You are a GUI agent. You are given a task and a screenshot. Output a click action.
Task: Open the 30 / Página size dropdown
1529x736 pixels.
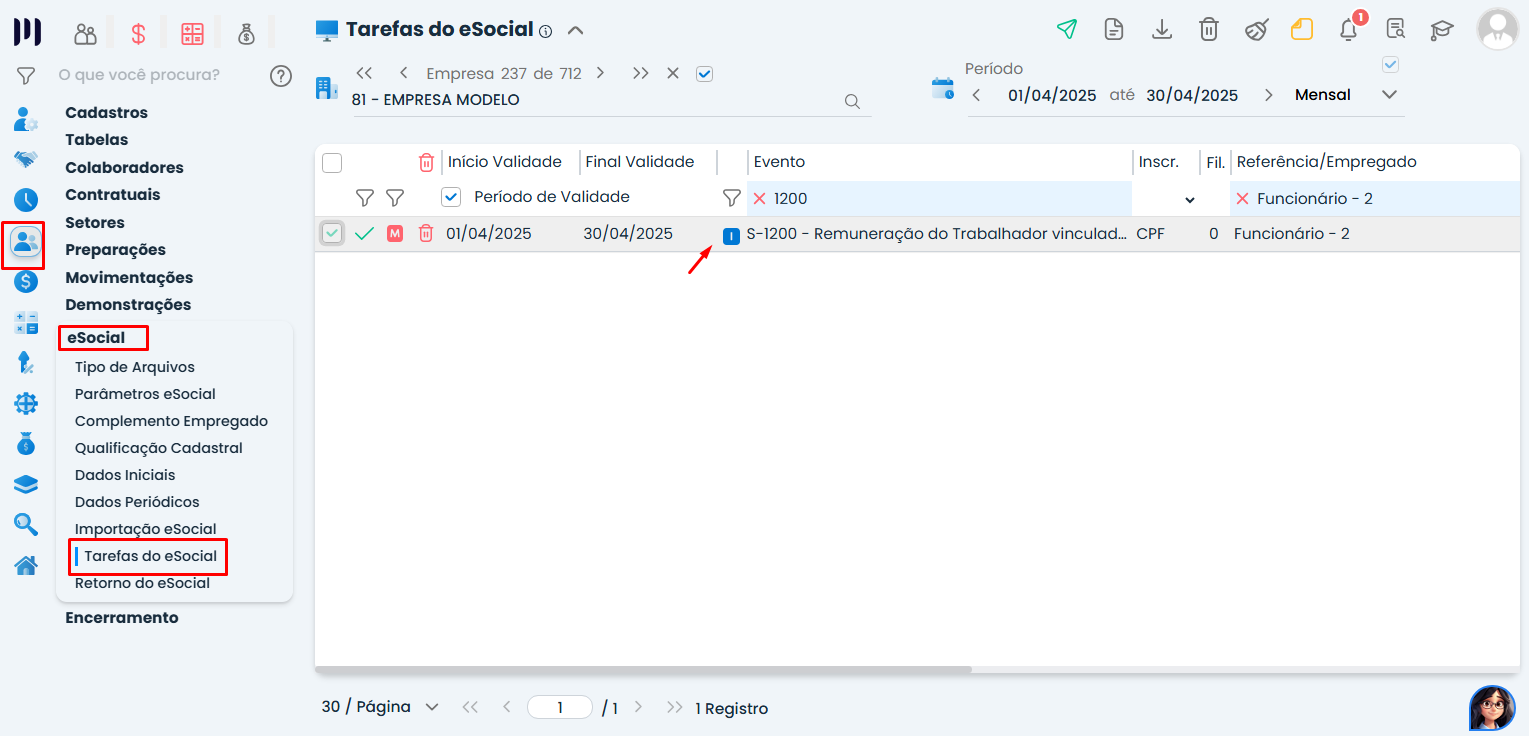point(380,707)
